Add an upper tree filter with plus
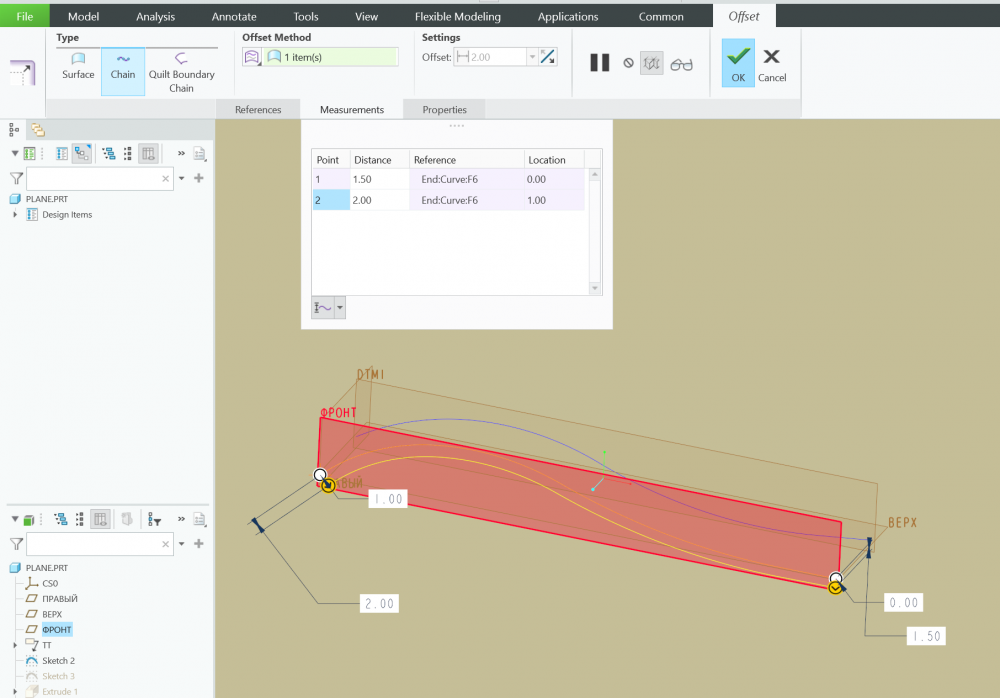Screen dimensions: 1000x698 tap(199, 178)
